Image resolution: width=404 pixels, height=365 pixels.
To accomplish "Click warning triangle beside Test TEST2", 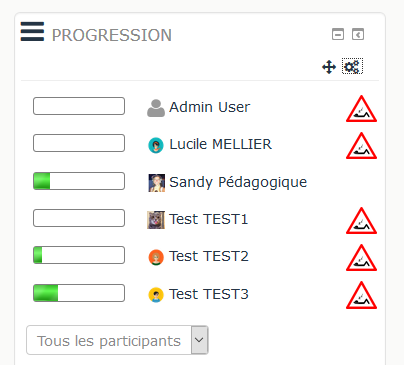I will point(361,258).
